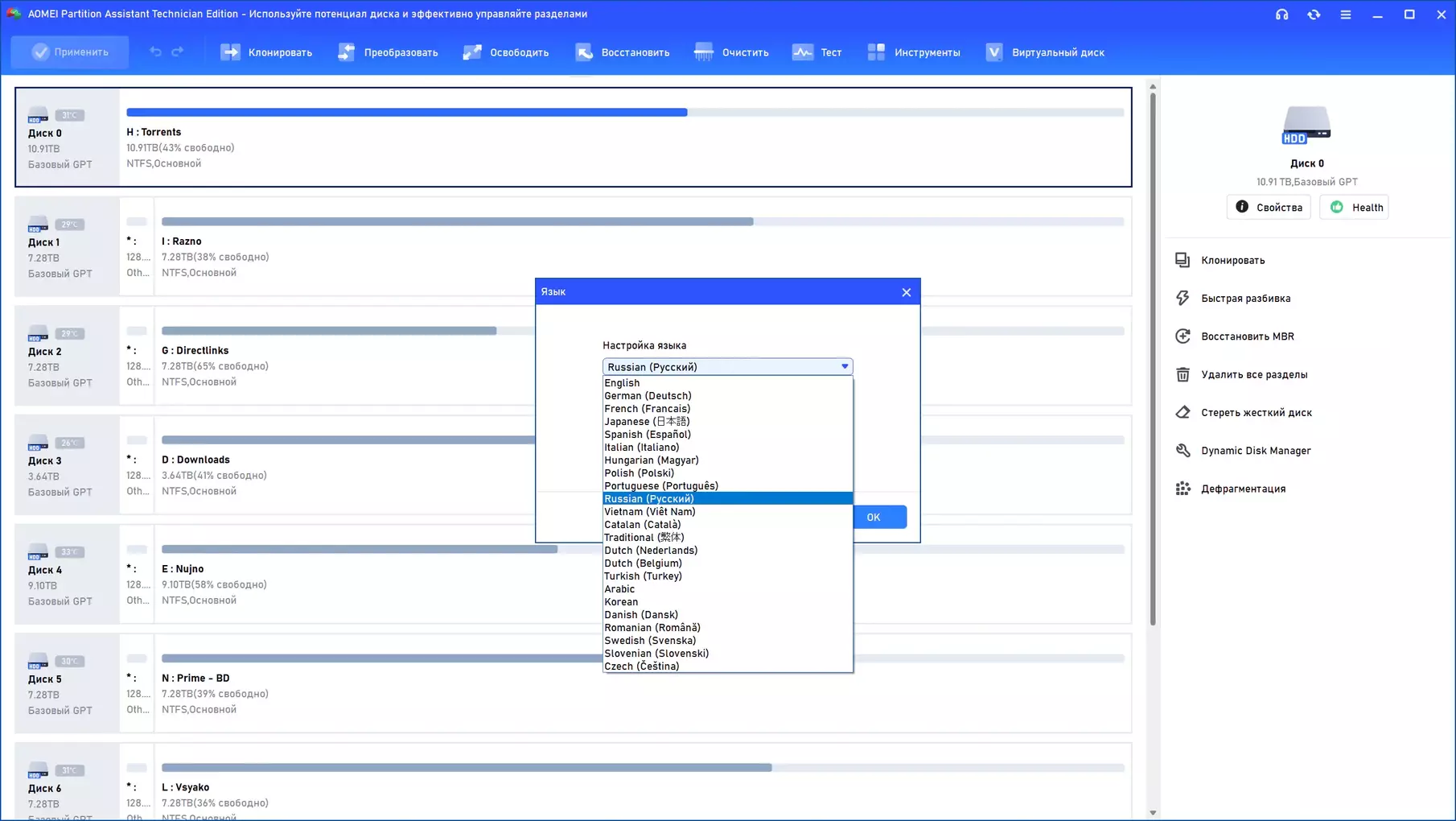Select Dutch (Belgium) in the language list
Viewport: 1456px width, 821px height.
(728, 563)
